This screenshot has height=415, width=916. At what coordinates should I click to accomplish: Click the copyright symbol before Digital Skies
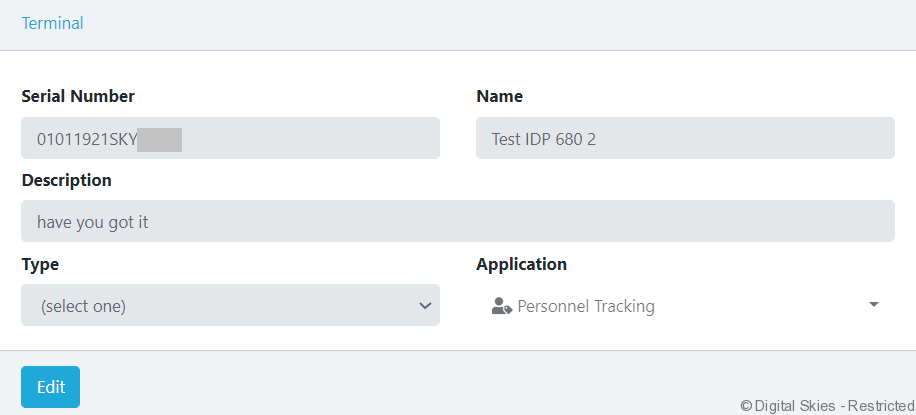point(746,405)
